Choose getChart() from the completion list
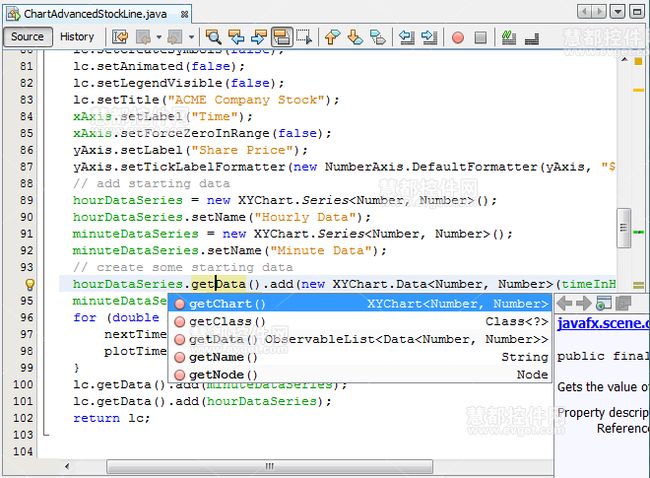650x478 pixels. (360, 304)
